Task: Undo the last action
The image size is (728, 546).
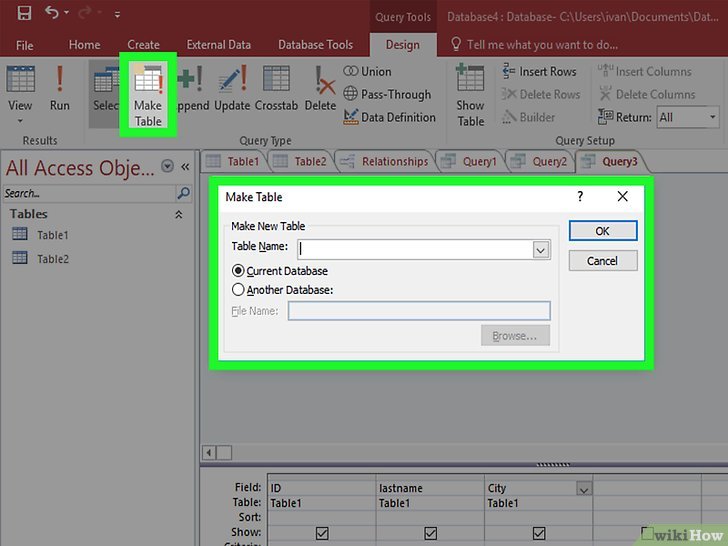Action: [x=52, y=13]
